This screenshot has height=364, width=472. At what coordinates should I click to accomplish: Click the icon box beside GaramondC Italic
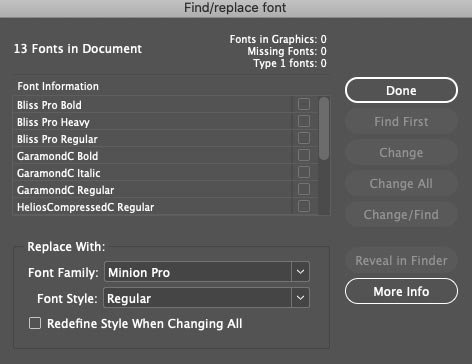tap(304, 172)
